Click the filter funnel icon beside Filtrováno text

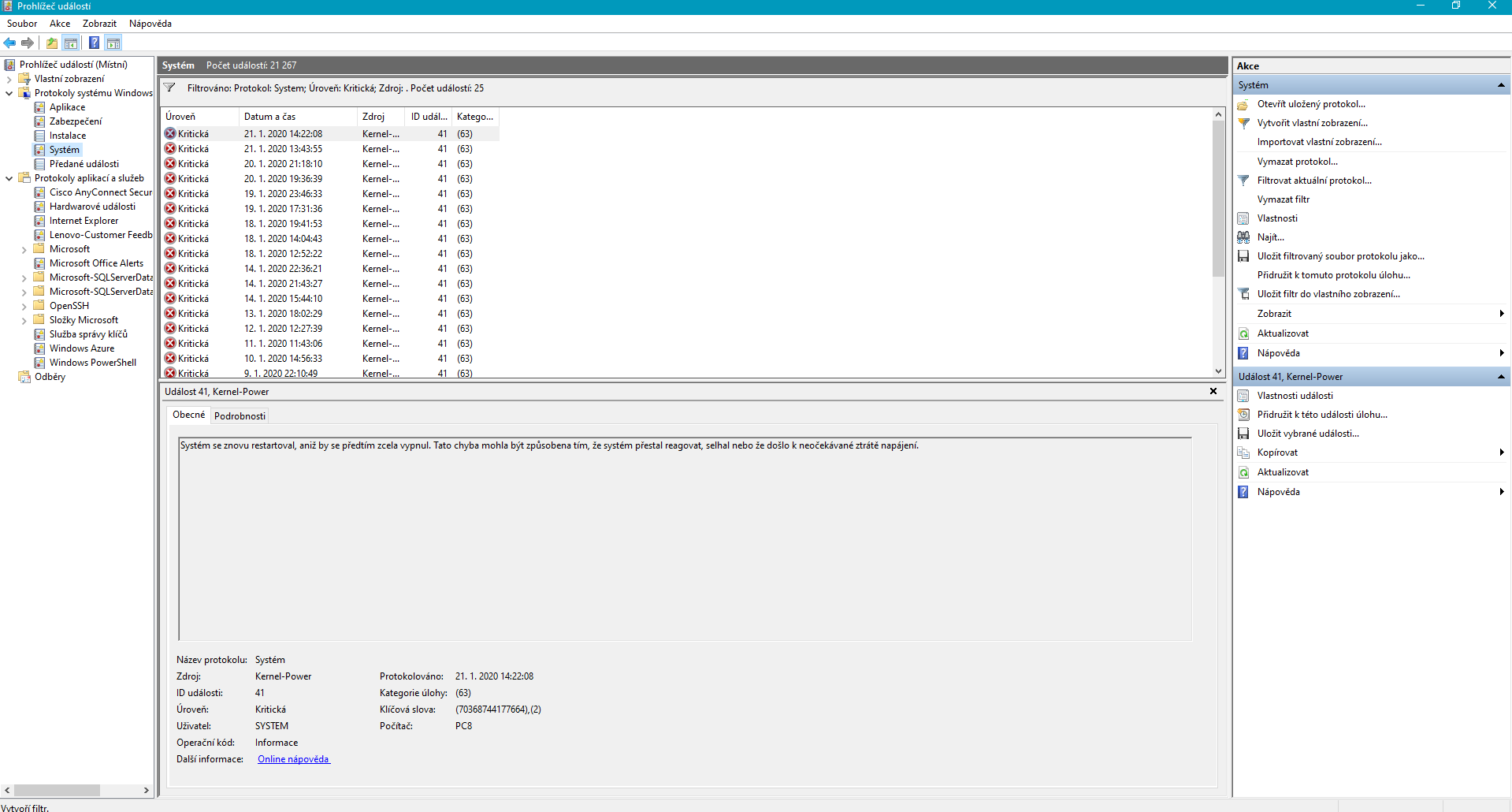pyautogui.click(x=169, y=88)
